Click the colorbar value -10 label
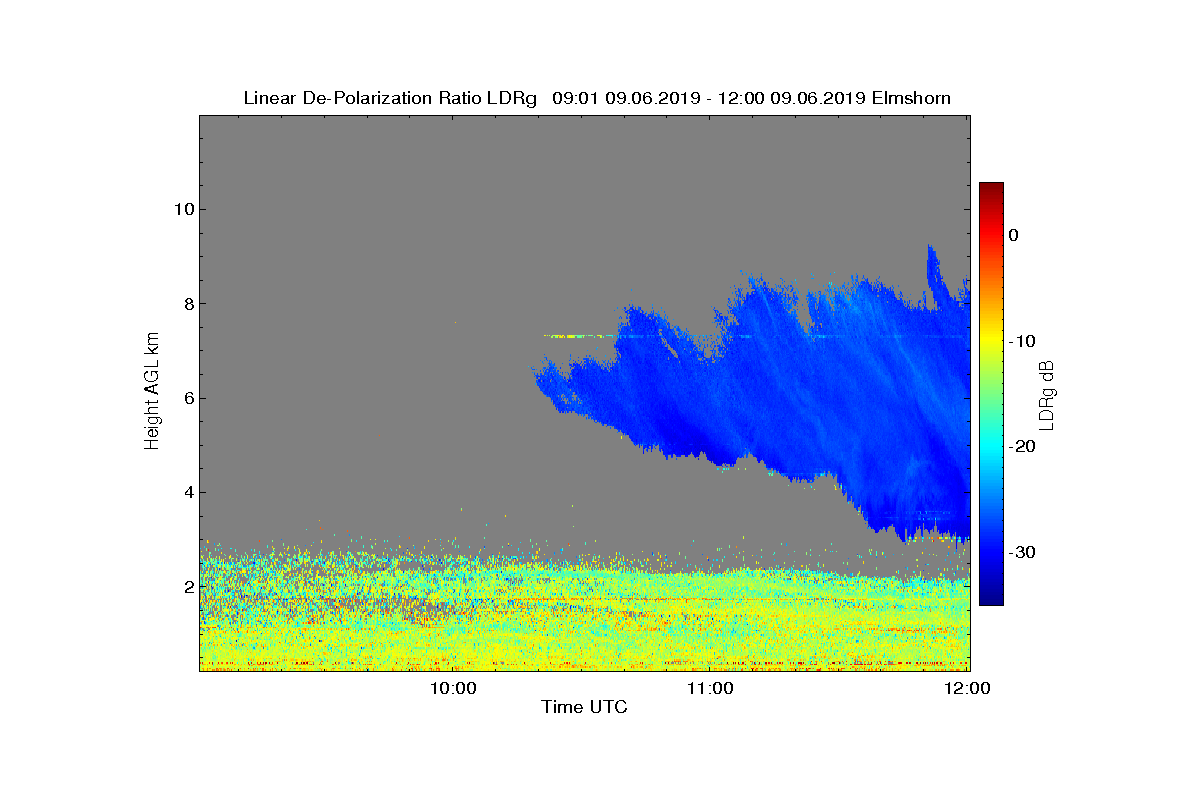 (x=1020, y=341)
